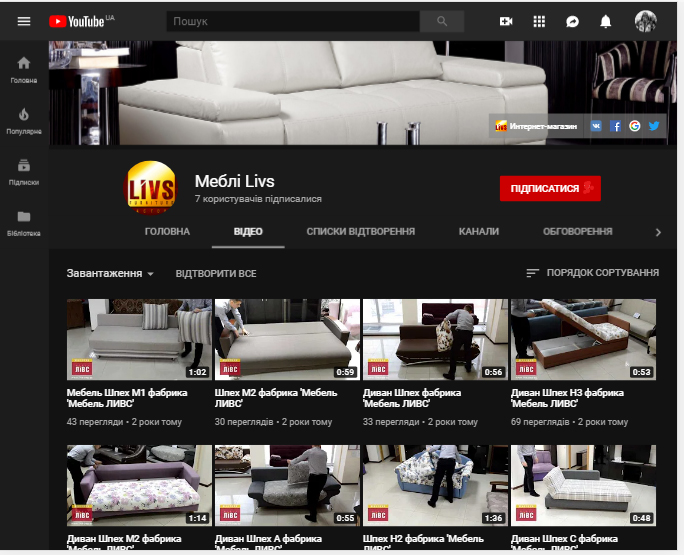Open the Facebook link on banner
This screenshot has width=684, height=555.
click(x=615, y=126)
